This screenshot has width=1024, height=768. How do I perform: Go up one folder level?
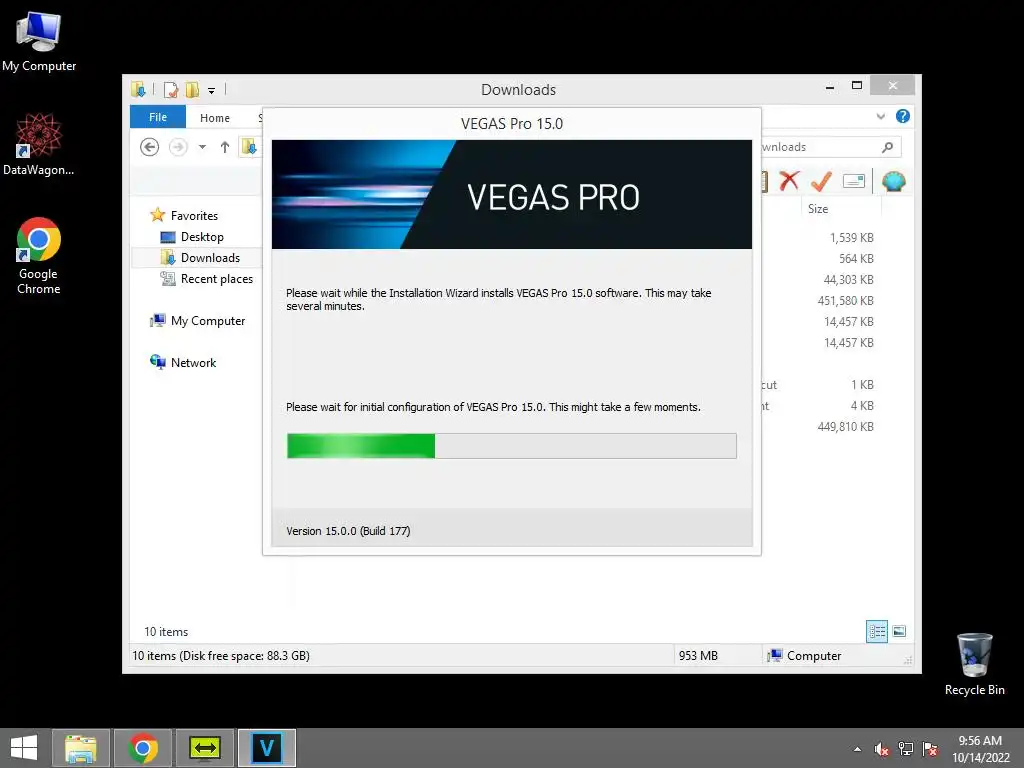point(225,147)
